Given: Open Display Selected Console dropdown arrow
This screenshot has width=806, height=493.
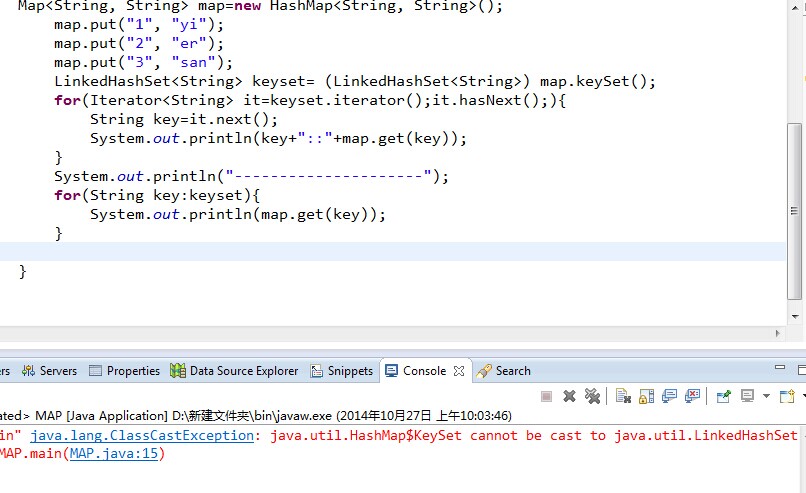Looking at the screenshot, I should click(766, 396).
